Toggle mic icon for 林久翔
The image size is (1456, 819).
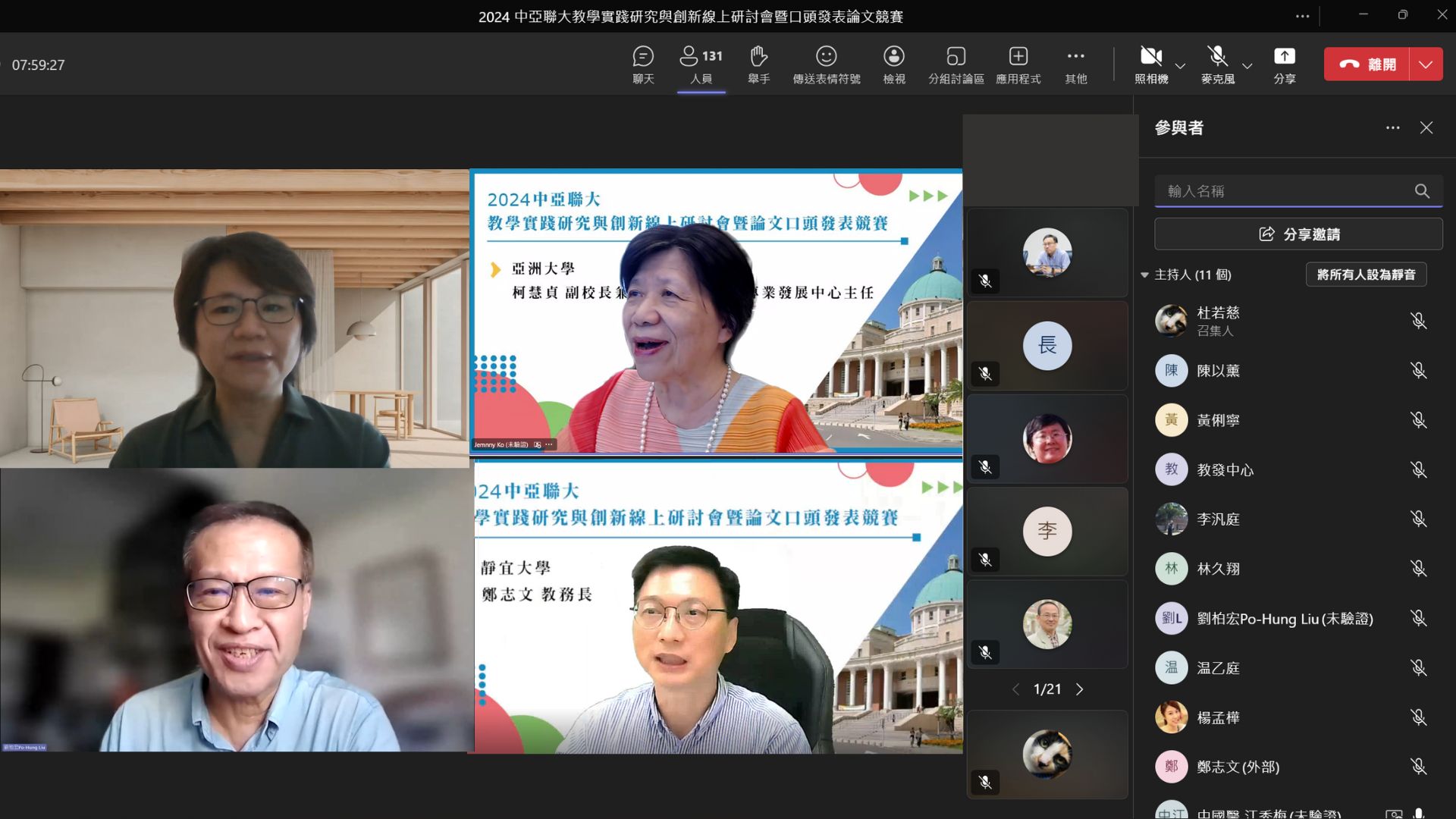coord(1418,568)
